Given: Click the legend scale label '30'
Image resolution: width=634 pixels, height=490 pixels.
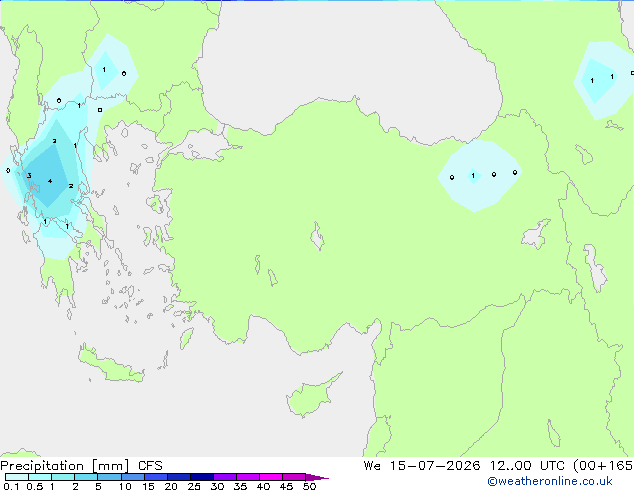Looking at the screenshot, I should tap(217, 486).
